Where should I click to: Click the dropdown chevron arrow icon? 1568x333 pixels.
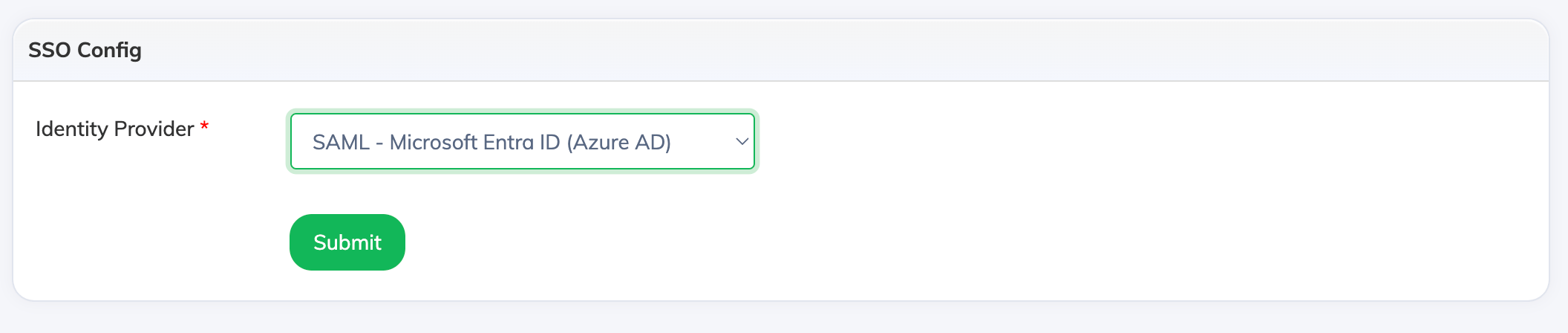[741, 142]
